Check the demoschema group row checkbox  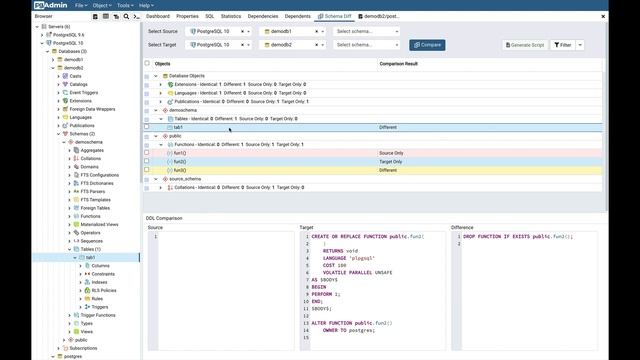pyautogui.click(x=147, y=111)
